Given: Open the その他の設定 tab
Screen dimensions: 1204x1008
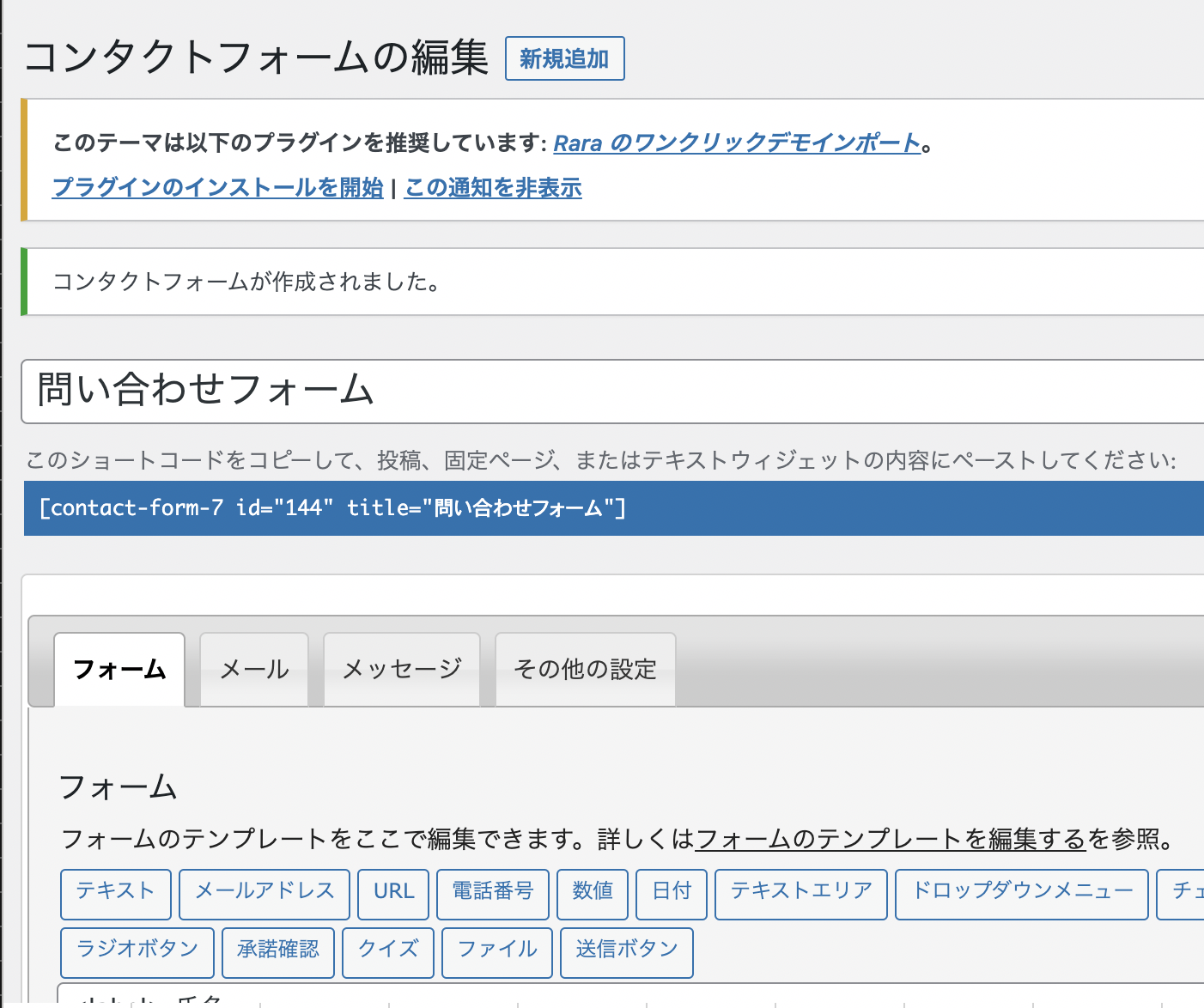Looking at the screenshot, I should pos(585,670).
